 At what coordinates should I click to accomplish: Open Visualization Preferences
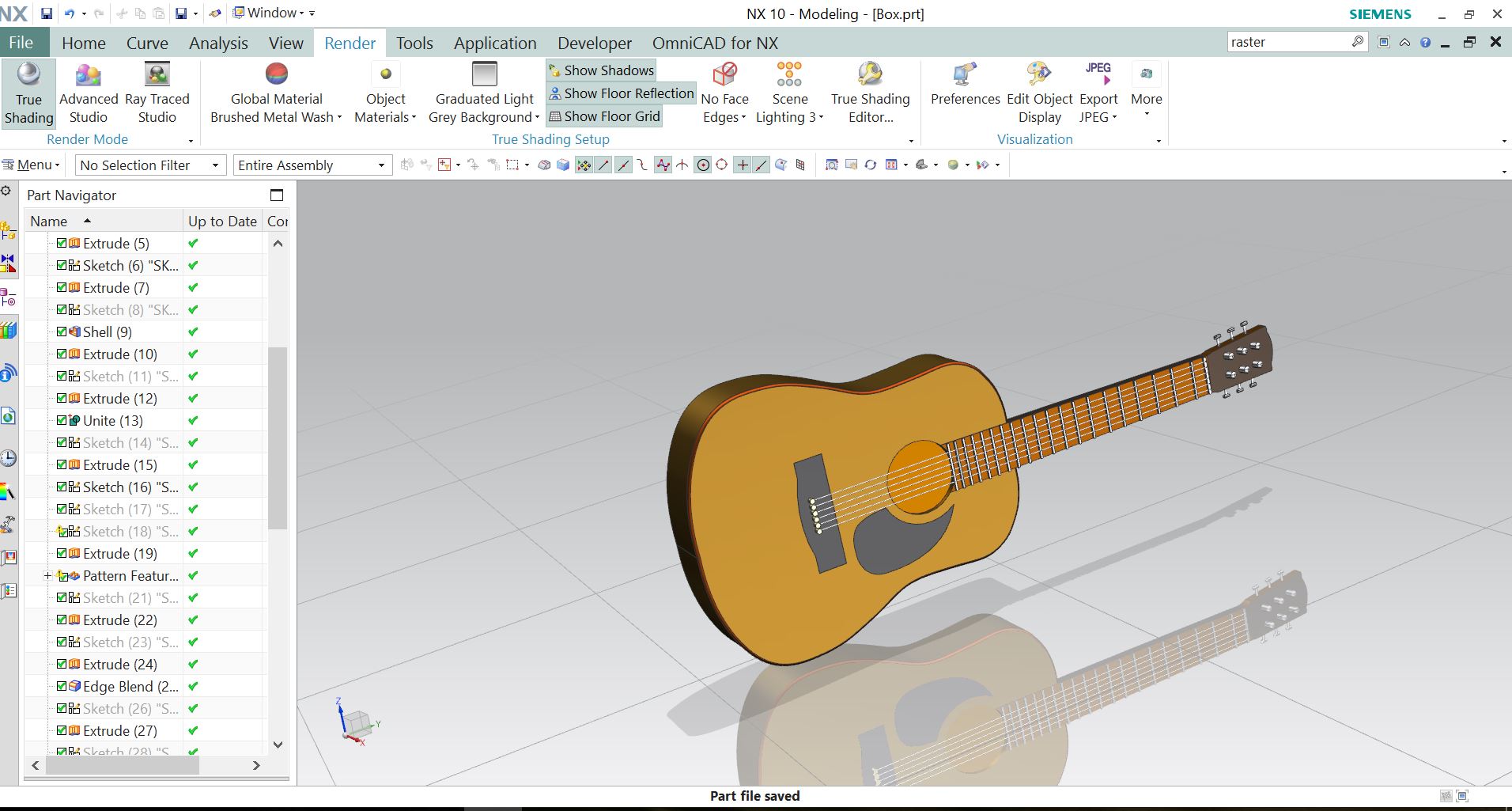(x=965, y=85)
